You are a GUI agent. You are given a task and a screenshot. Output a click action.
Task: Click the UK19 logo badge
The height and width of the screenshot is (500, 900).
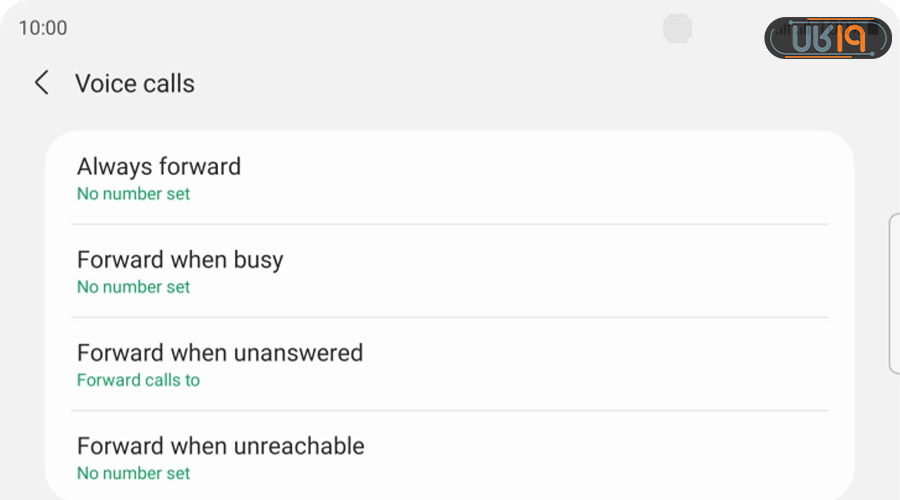click(827, 39)
